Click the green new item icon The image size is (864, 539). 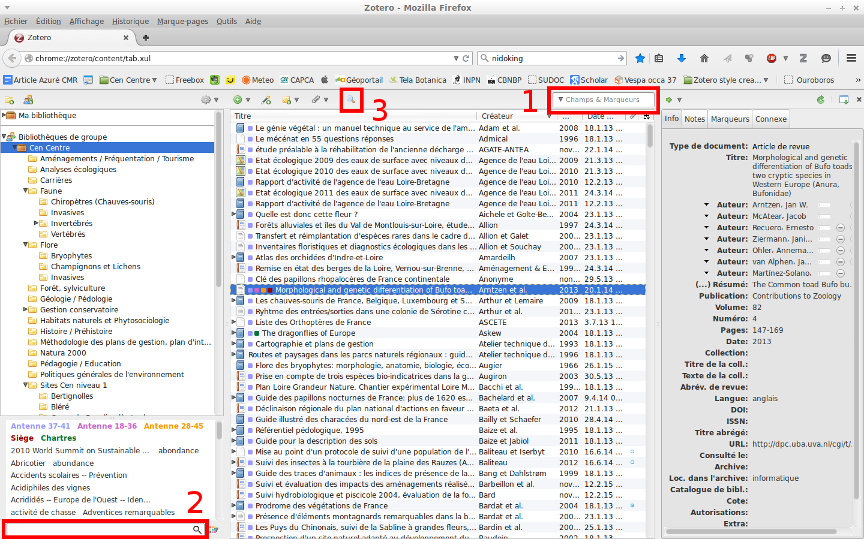point(237,100)
